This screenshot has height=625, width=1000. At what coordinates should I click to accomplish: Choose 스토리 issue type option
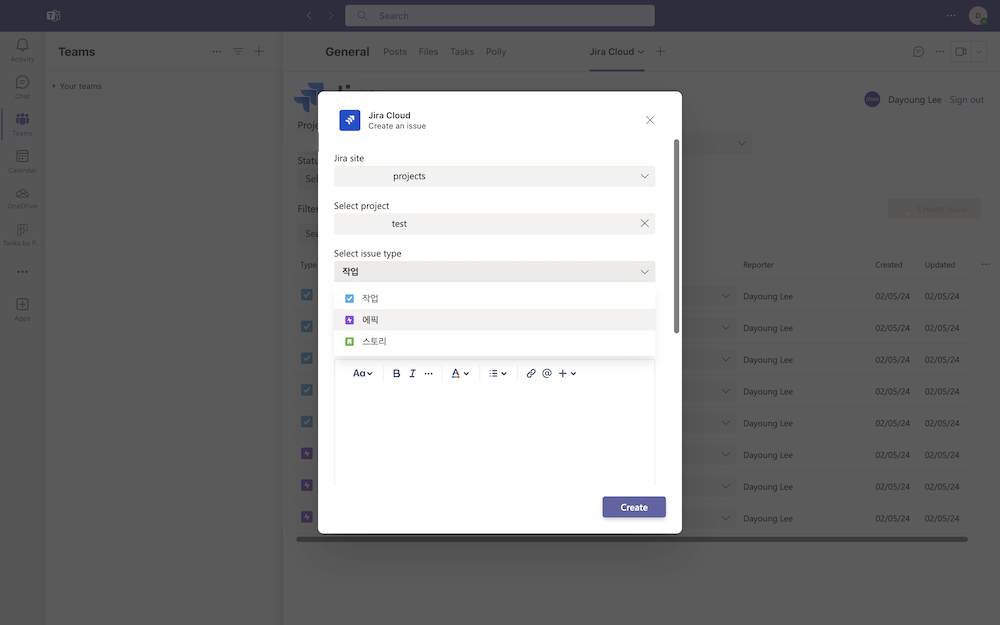point(494,341)
